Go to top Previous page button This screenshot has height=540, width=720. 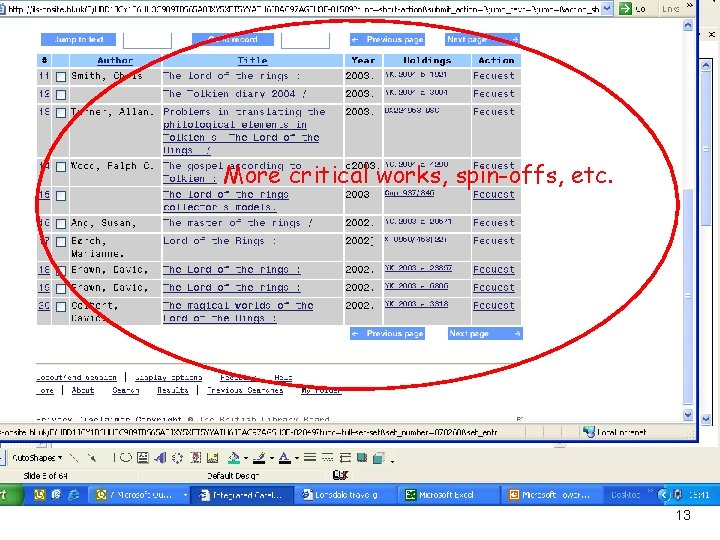387,39
